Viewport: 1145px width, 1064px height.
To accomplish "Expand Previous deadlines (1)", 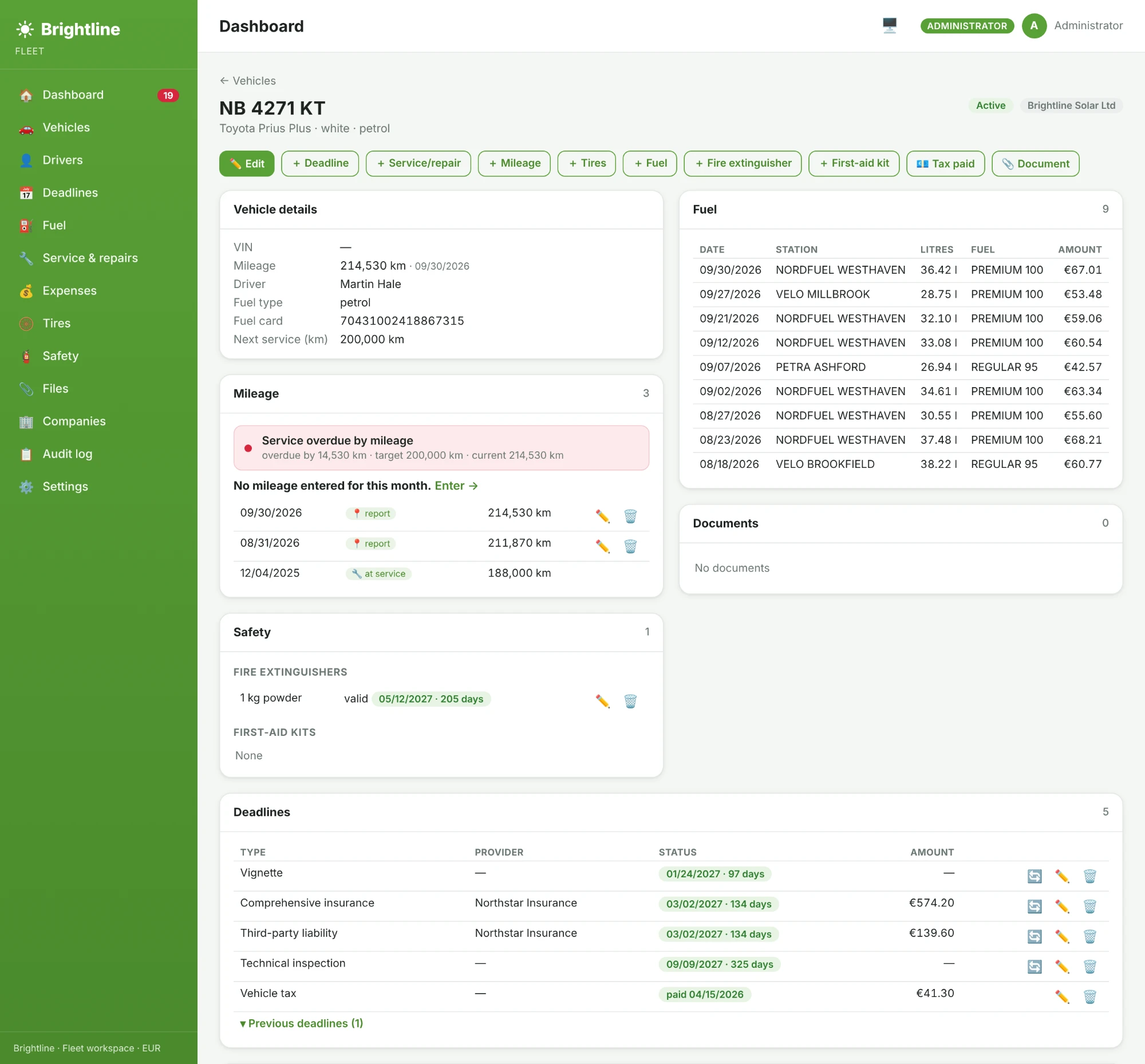I will tap(301, 1023).
